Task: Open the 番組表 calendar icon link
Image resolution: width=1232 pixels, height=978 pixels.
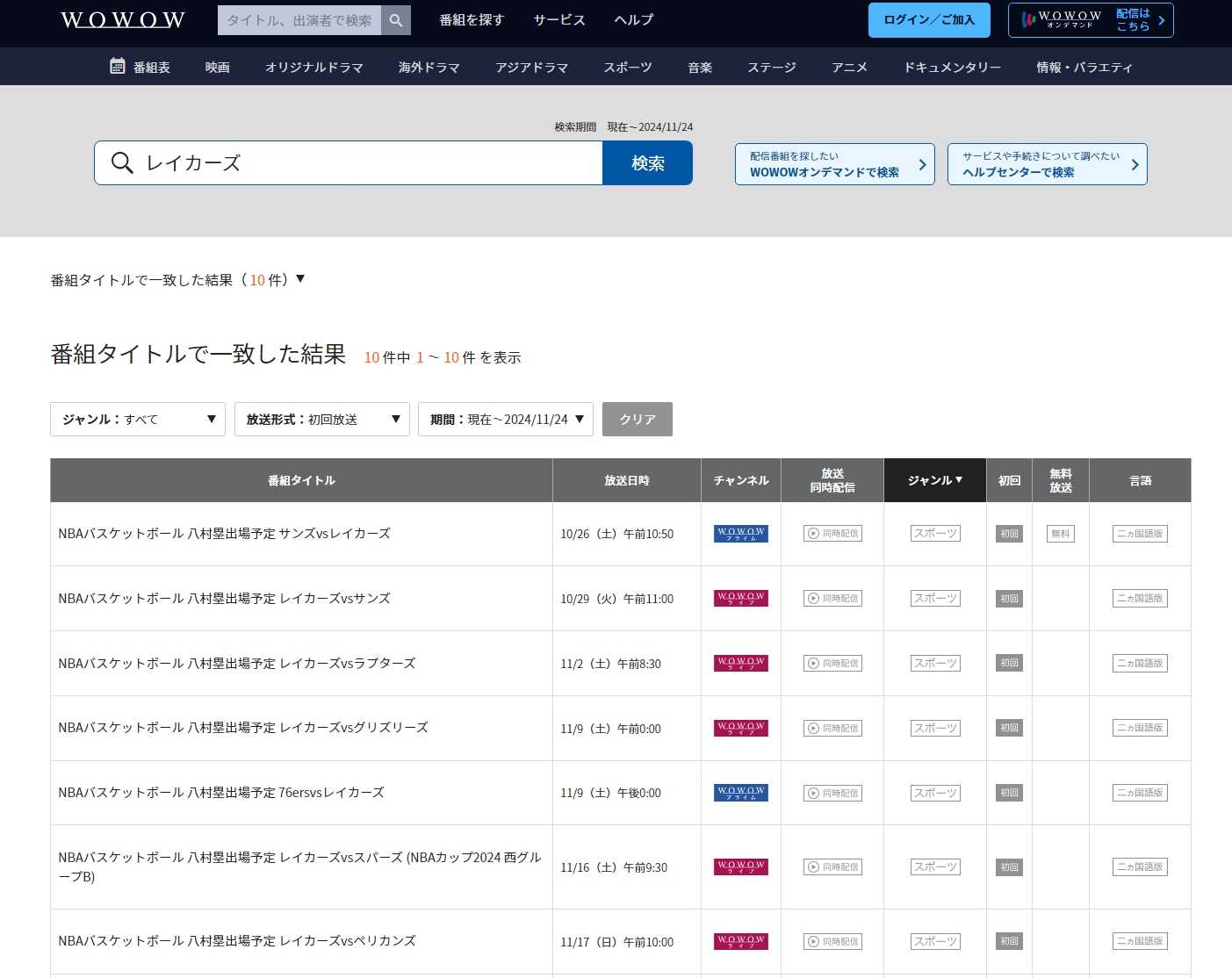Action: (140, 67)
